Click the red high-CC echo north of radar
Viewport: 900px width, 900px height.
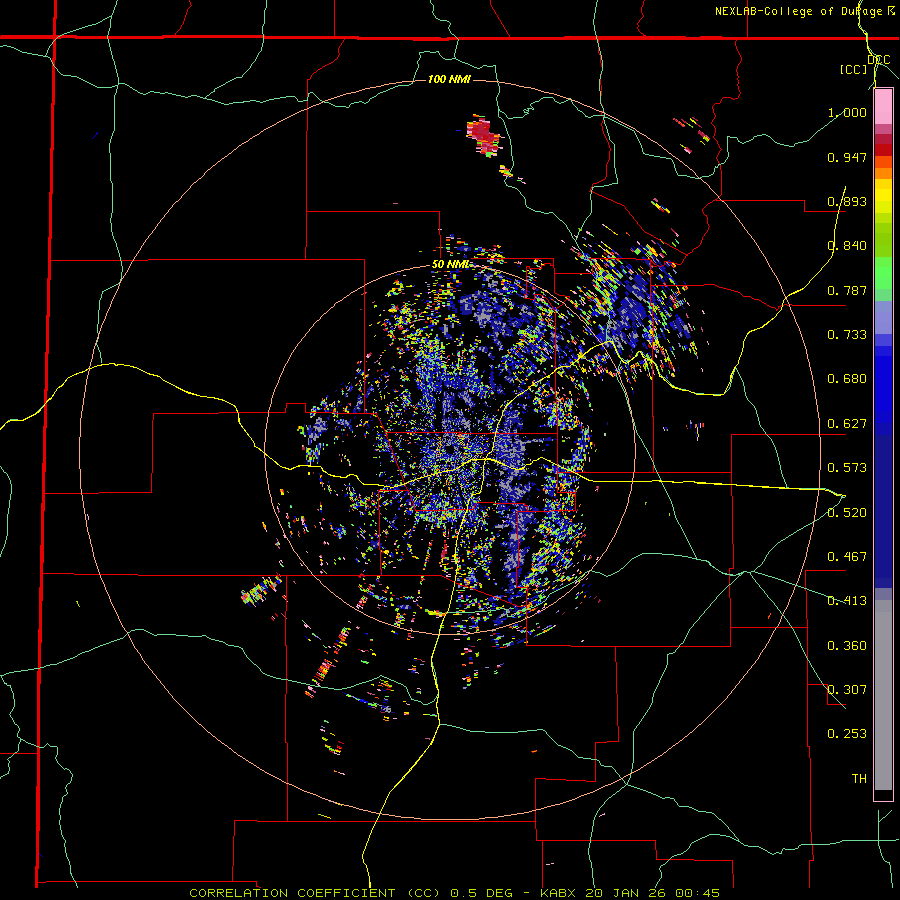pyautogui.click(x=482, y=135)
